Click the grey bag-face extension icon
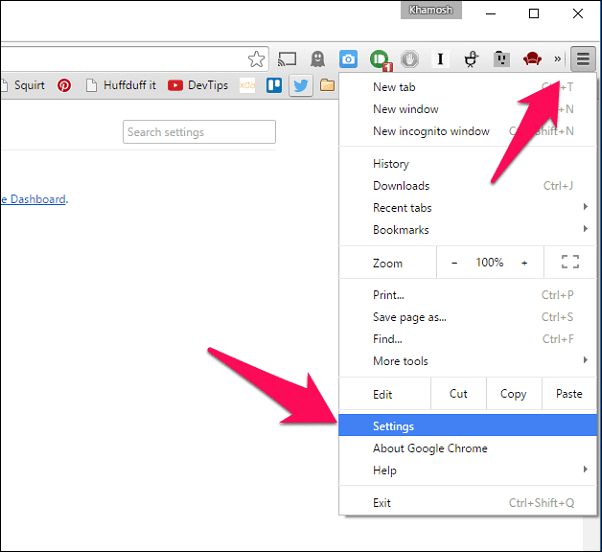 (x=501, y=59)
